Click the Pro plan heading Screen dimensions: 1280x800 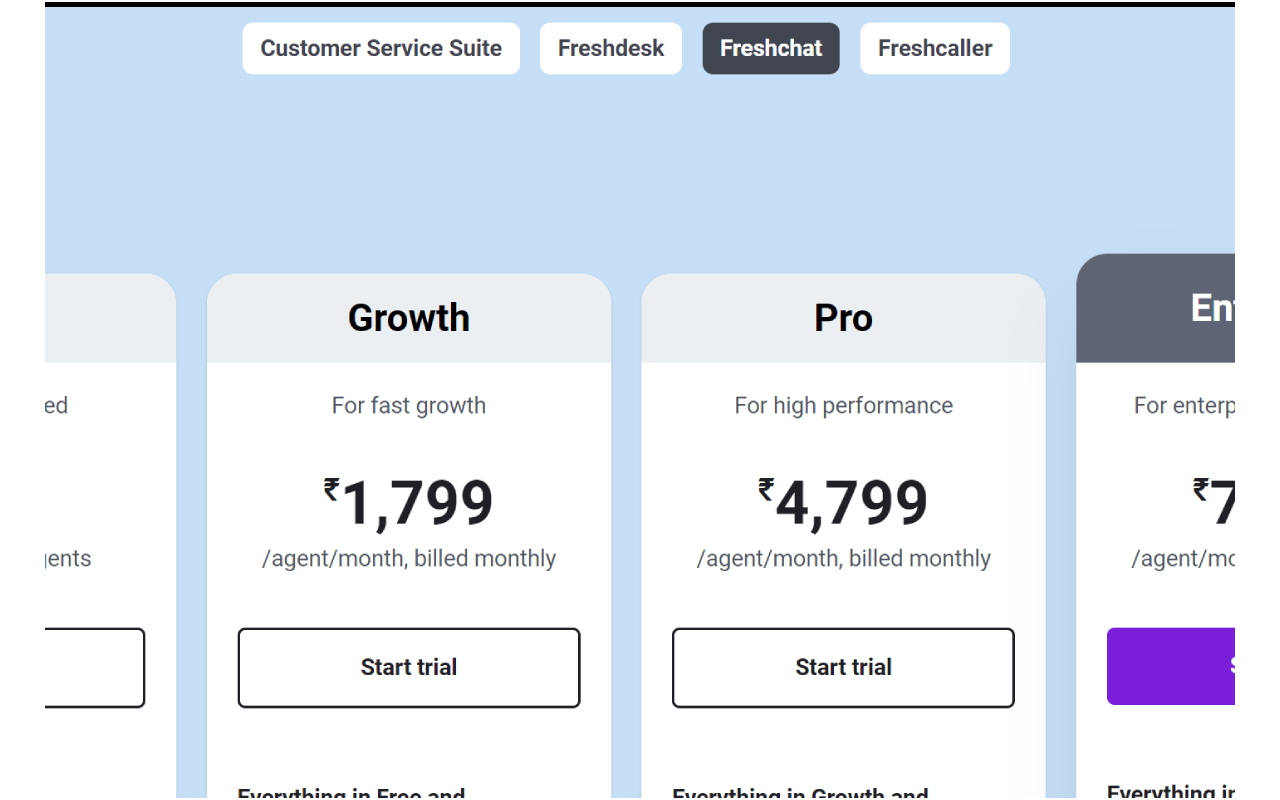(x=843, y=318)
